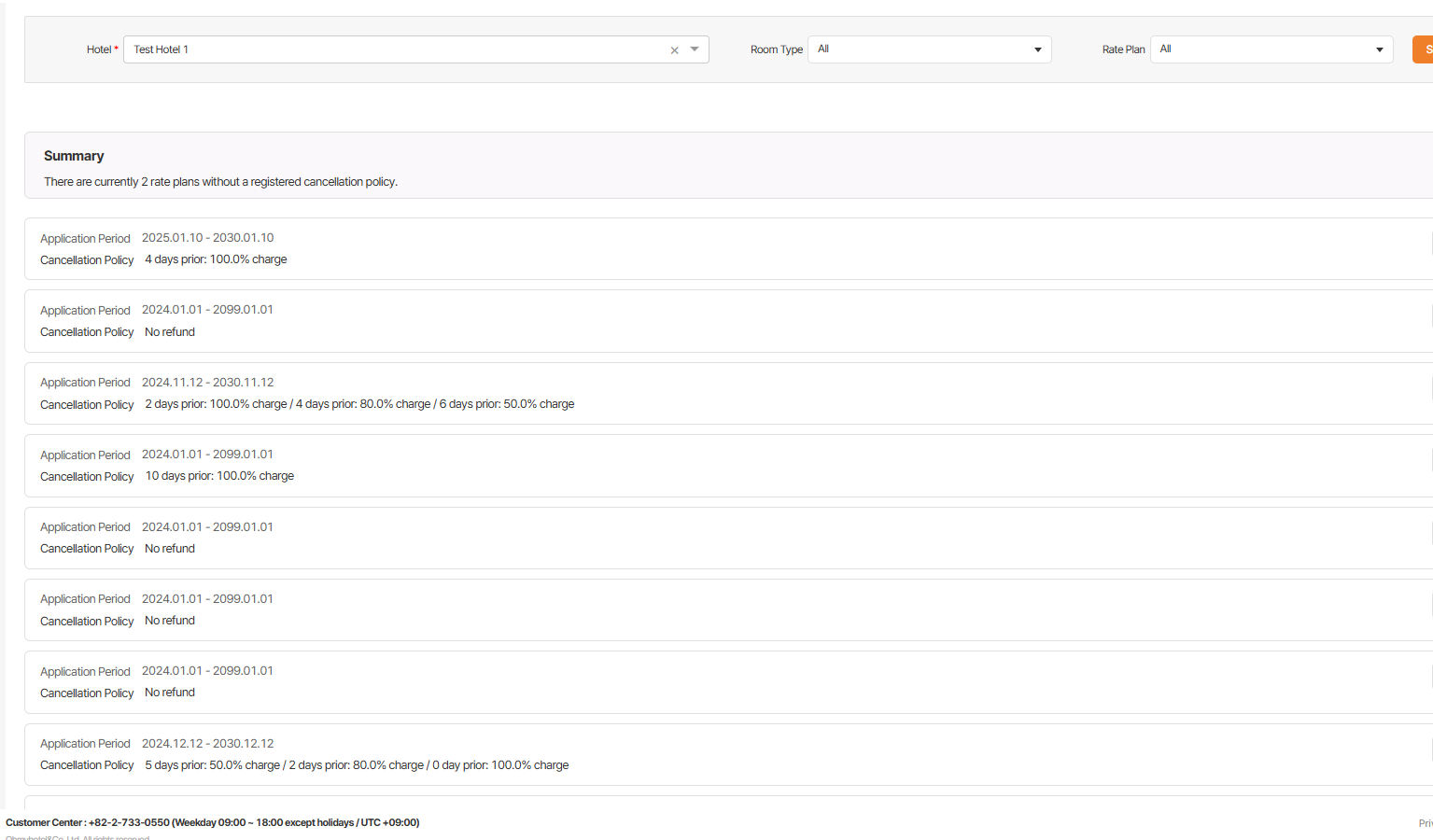Image resolution: width=1433 pixels, height=840 pixels.
Task: Open the policy card dated 2024.11.12 - 2030.11.12
Action: [207, 383]
